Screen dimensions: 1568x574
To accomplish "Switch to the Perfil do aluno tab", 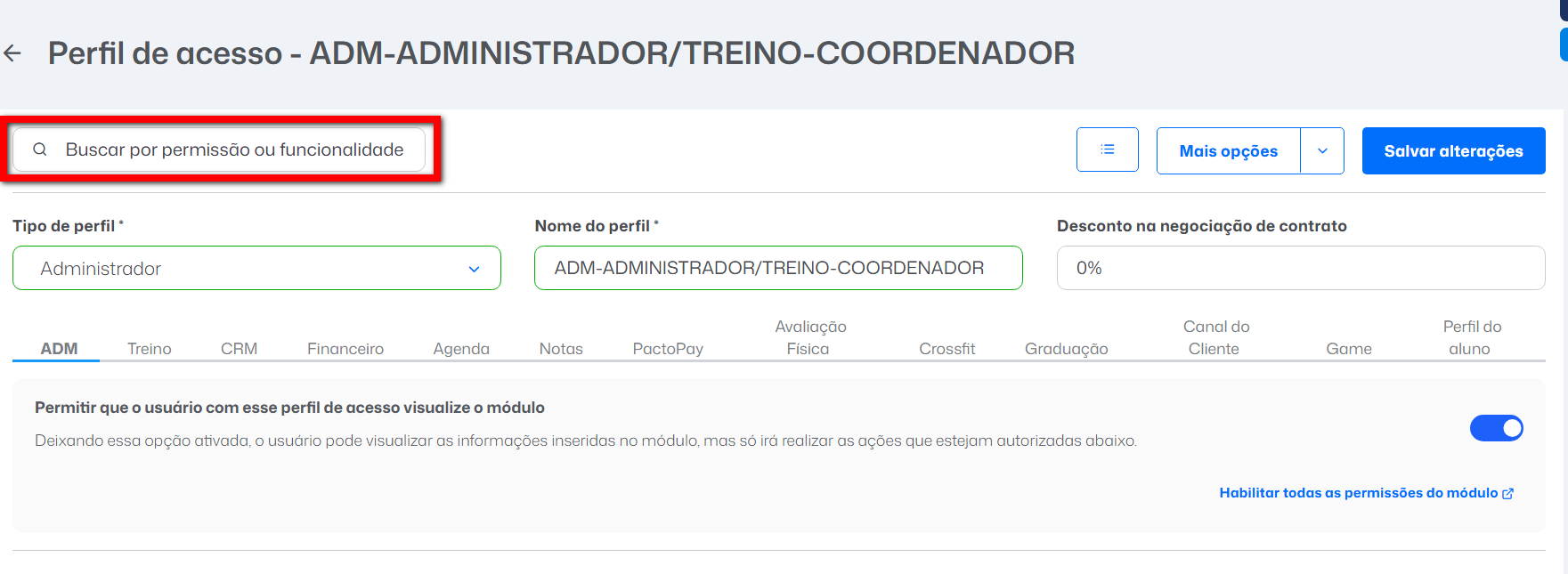I will coord(1471,337).
